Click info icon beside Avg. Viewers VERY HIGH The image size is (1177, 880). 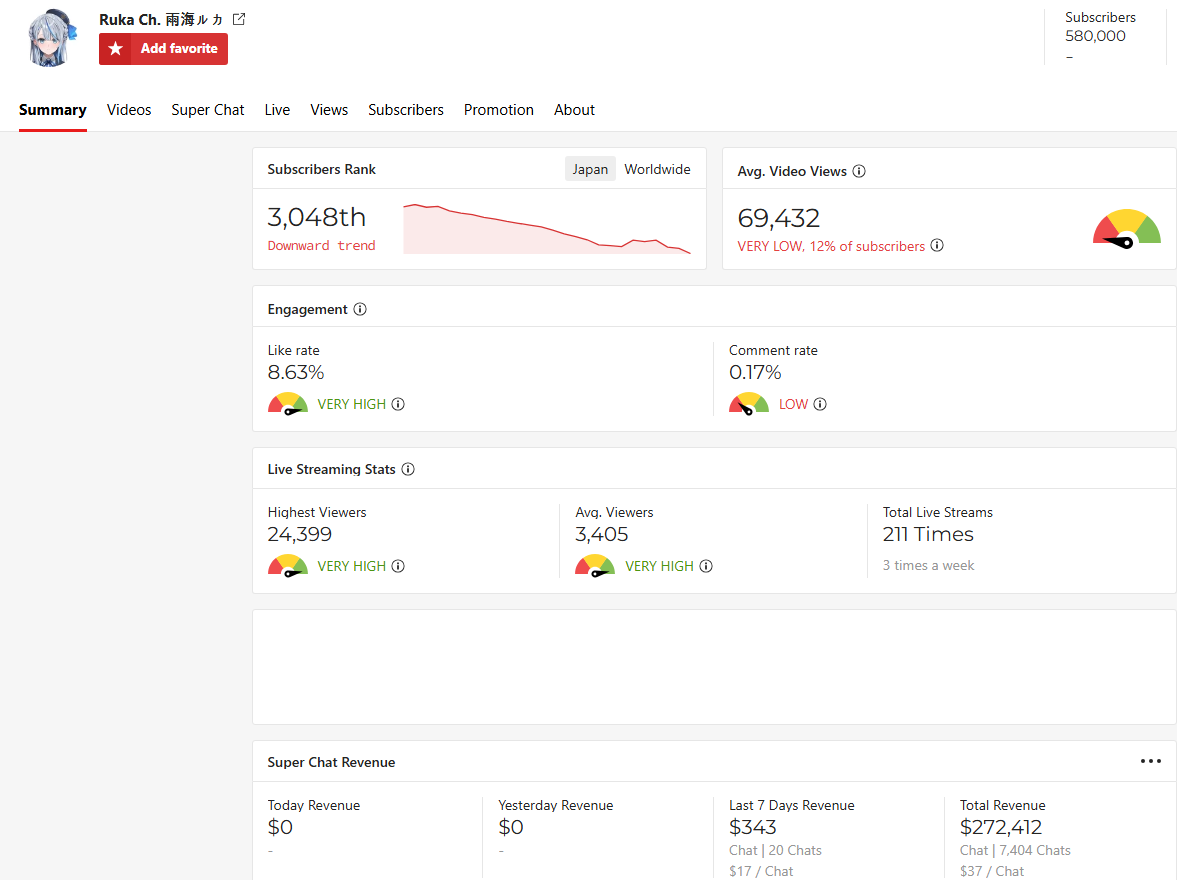point(706,566)
